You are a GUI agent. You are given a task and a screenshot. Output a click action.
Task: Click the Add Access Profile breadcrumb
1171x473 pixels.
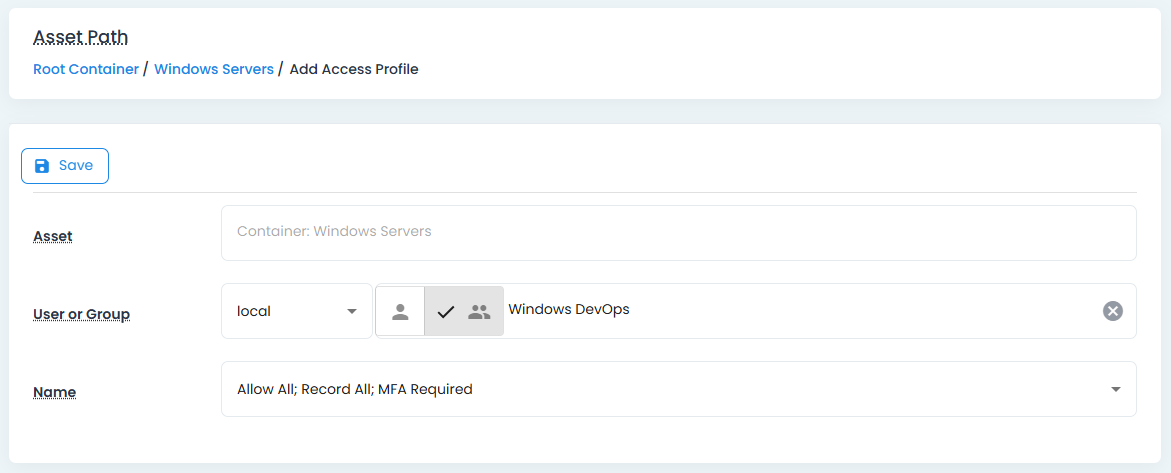(353, 69)
